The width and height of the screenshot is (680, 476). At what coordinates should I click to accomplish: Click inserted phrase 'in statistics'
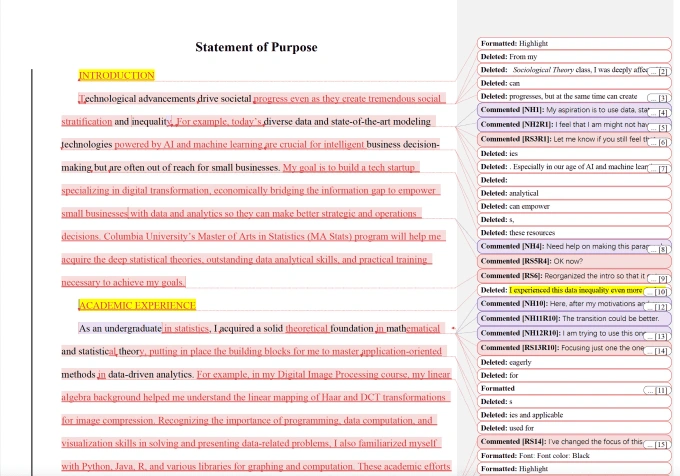tap(186, 328)
